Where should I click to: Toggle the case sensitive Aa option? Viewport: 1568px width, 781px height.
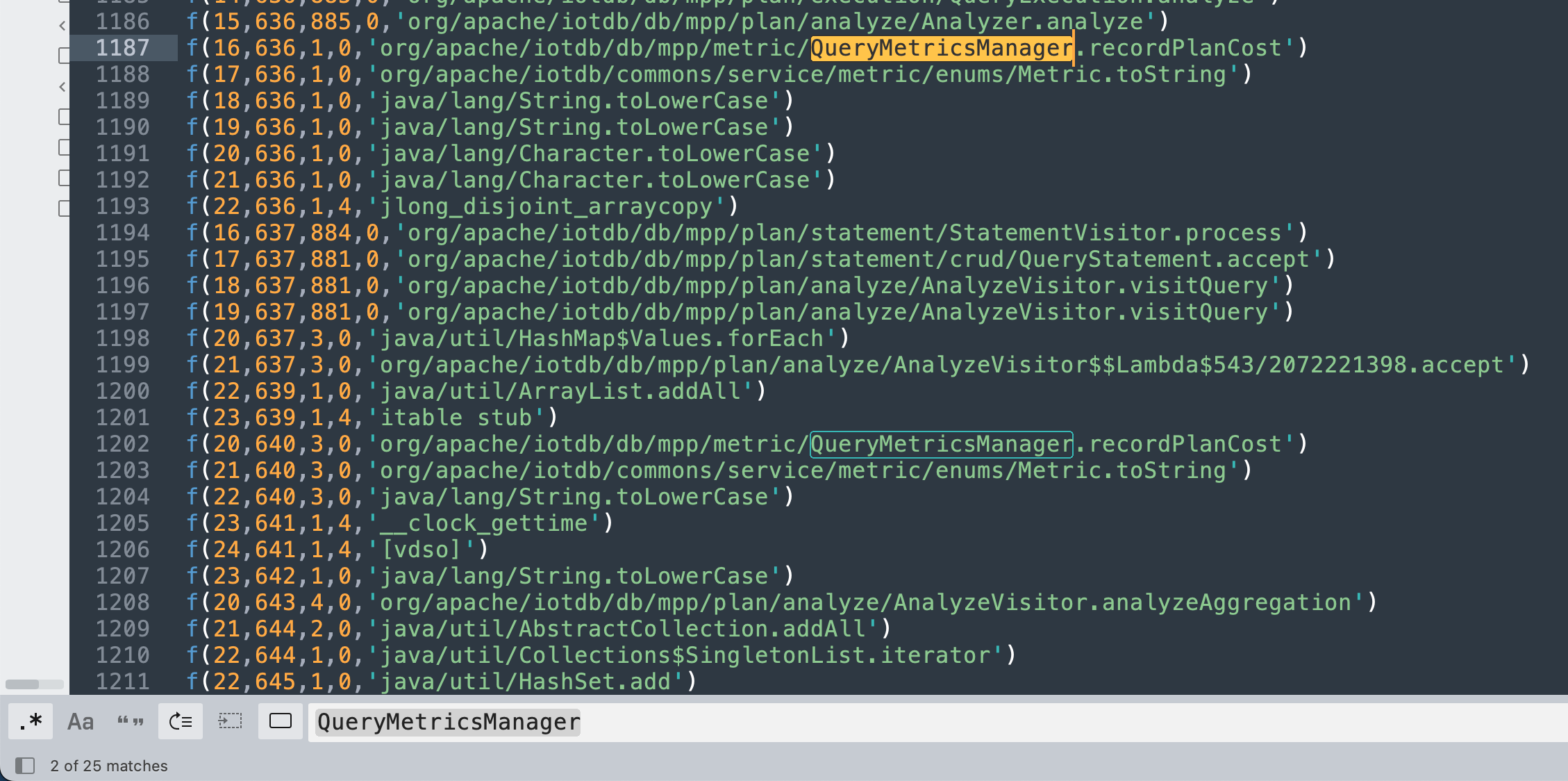[x=81, y=722]
